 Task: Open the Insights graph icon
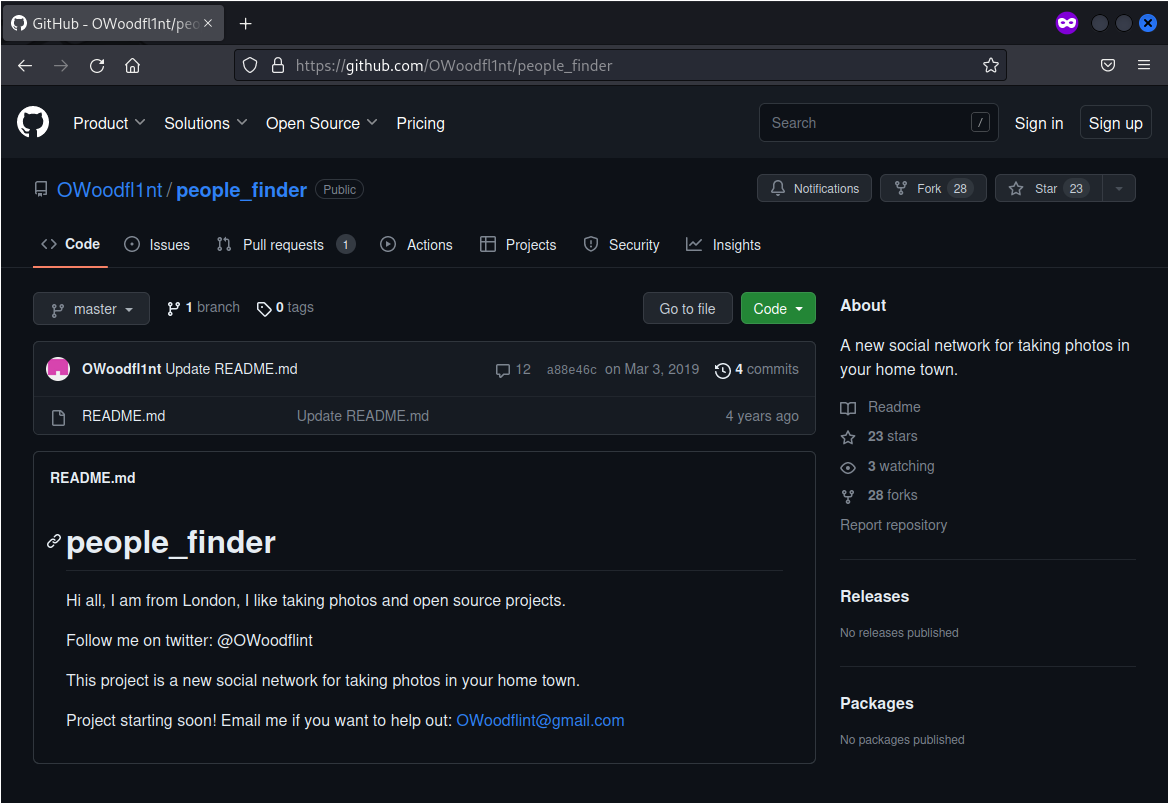click(x=695, y=244)
